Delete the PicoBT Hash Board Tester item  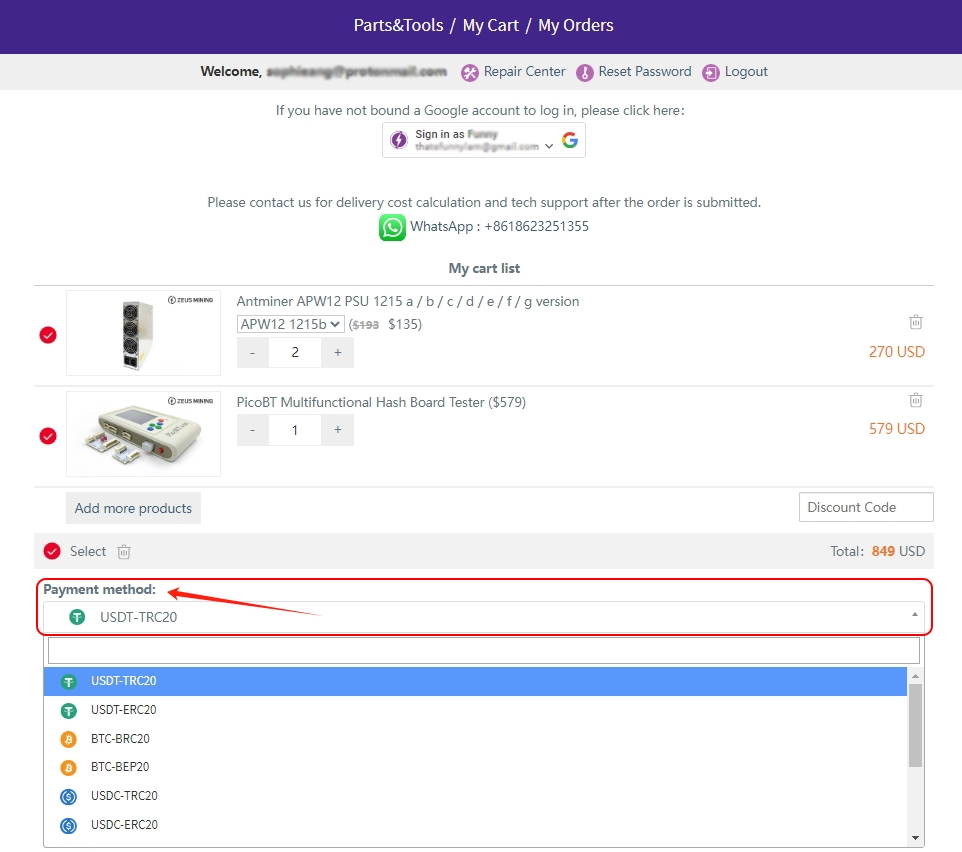[915, 400]
